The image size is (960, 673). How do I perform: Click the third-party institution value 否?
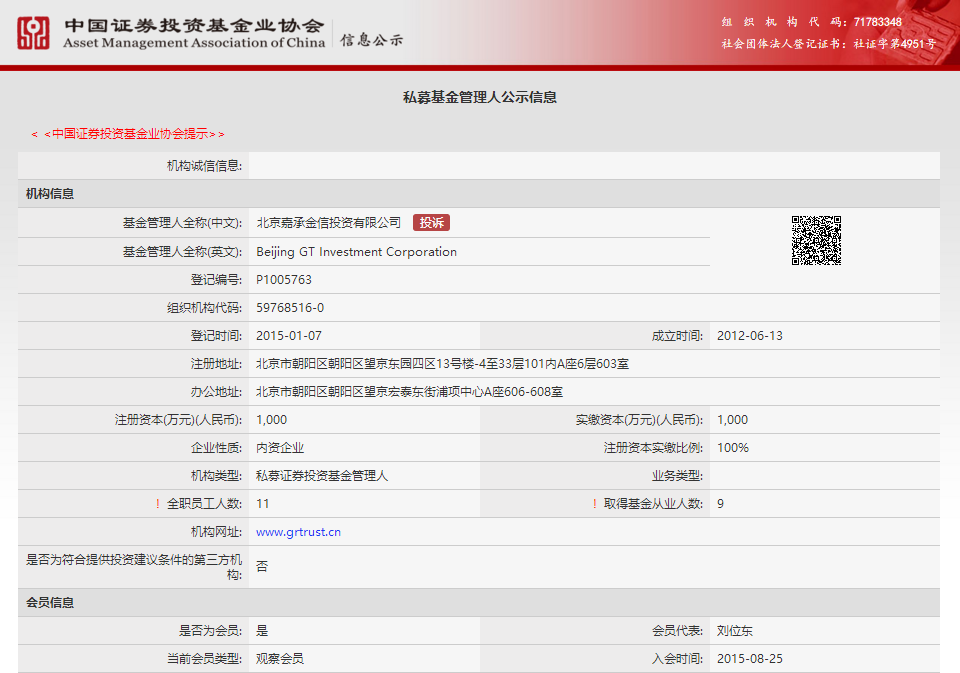(x=262, y=566)
